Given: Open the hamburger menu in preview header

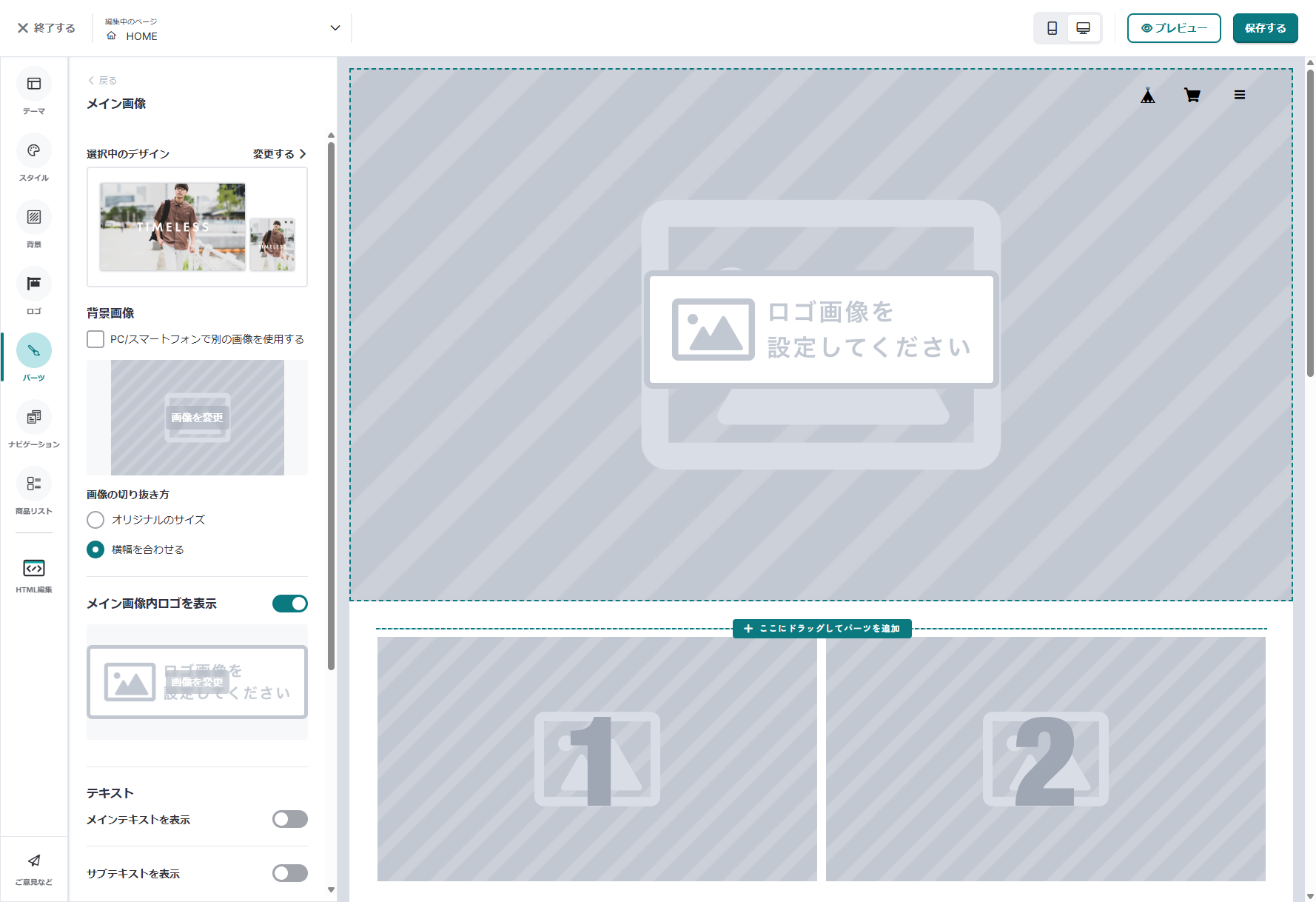Looking at the screenshot, I should click(1239, 96).
